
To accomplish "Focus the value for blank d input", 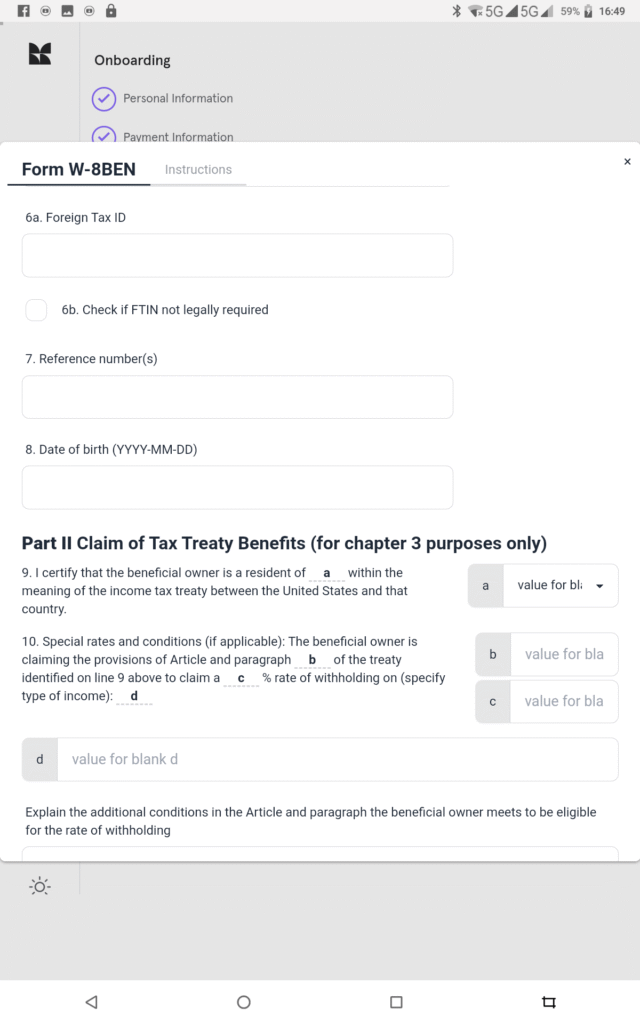I will (x=336, y=759).
